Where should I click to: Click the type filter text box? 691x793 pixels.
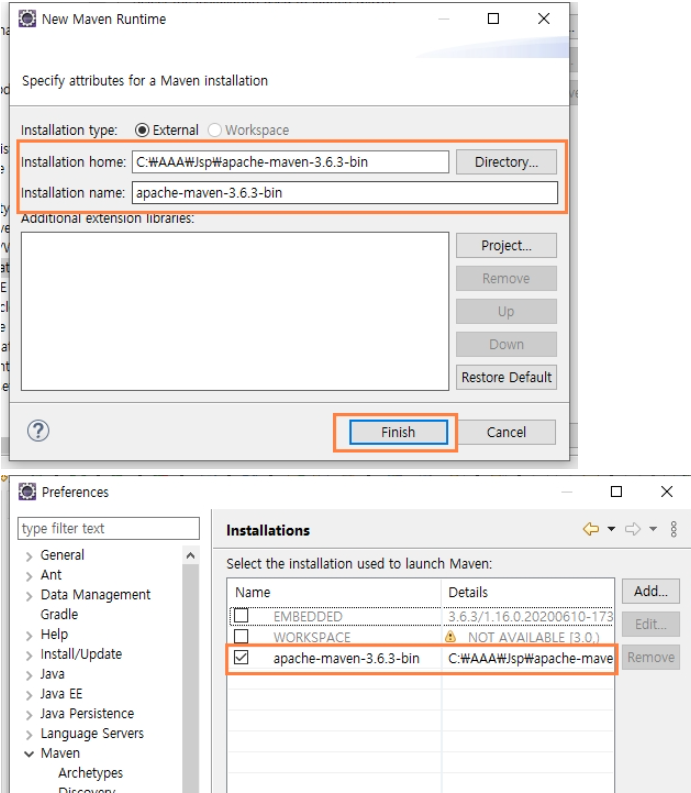point(109,528)
